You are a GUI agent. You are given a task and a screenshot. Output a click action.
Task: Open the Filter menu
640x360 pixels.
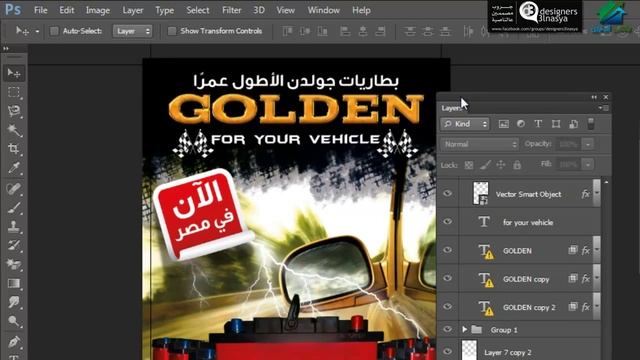231,10
